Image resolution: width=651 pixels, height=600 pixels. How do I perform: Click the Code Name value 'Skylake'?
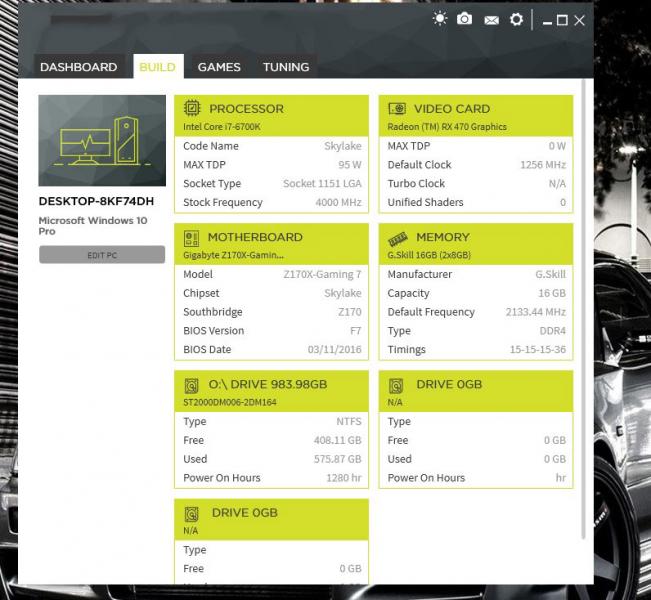pos(343,146)
